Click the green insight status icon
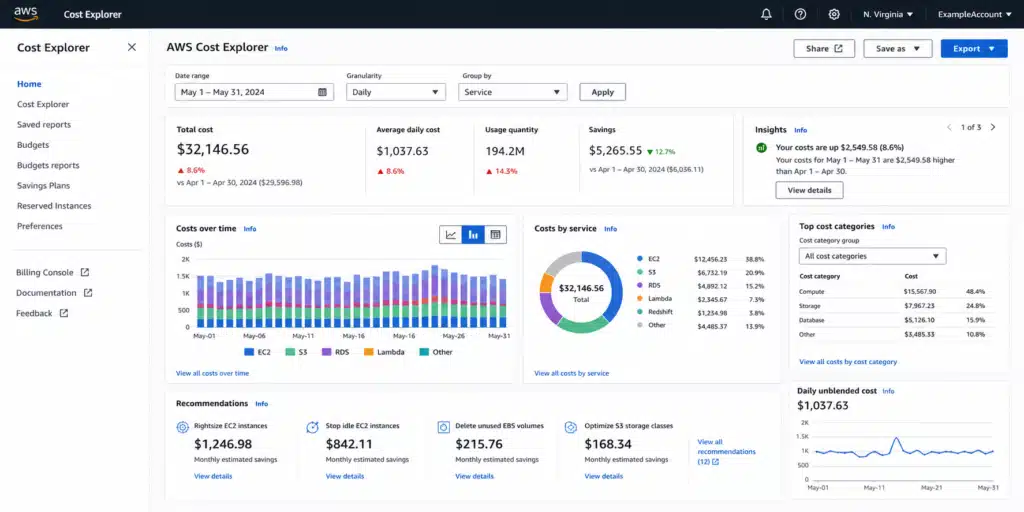This screenshot has width=1024, height=512. (x=761, y=148)
